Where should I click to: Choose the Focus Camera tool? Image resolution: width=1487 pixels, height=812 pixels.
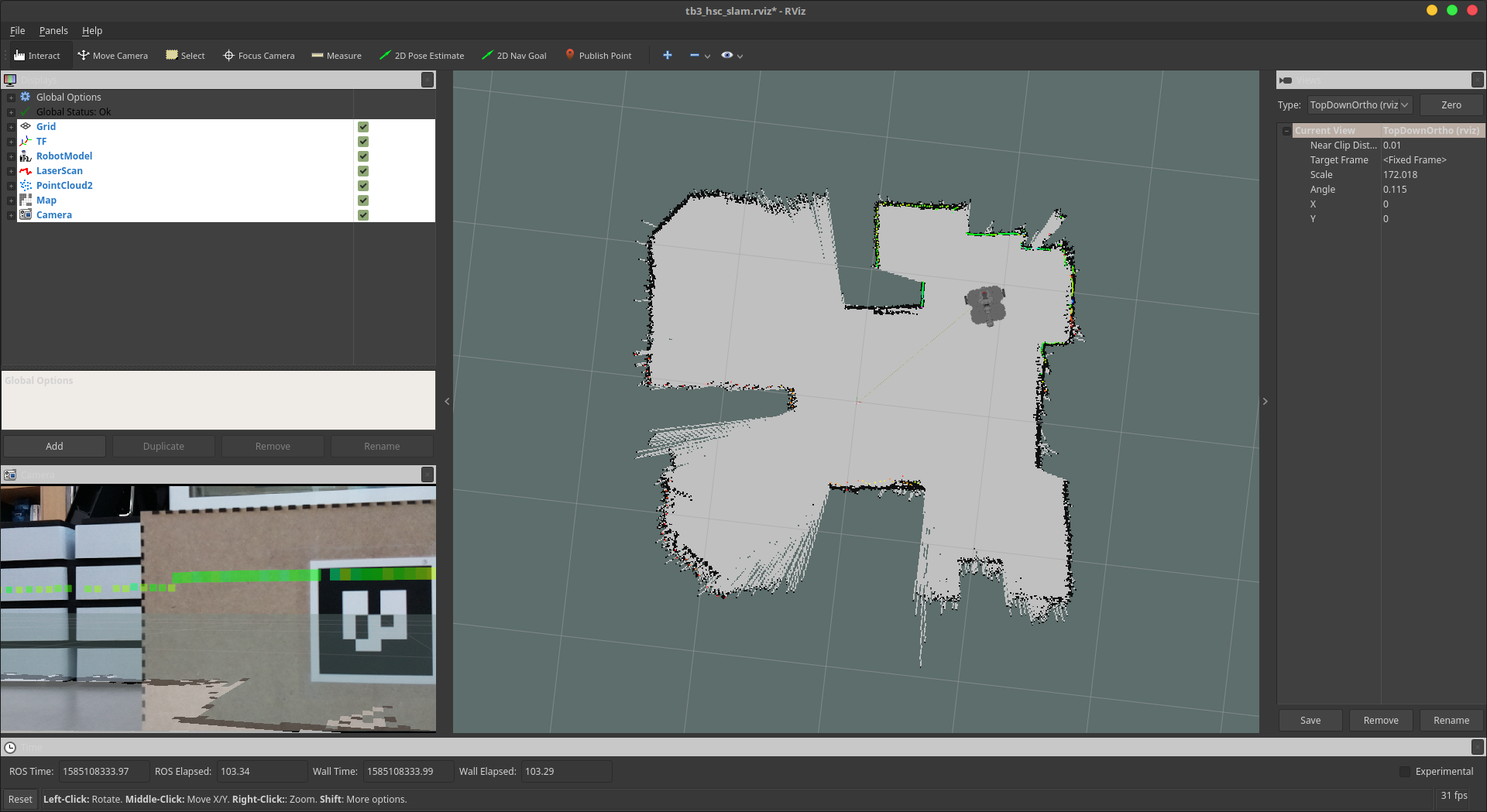pyautogui.click(x=259, y=56)
